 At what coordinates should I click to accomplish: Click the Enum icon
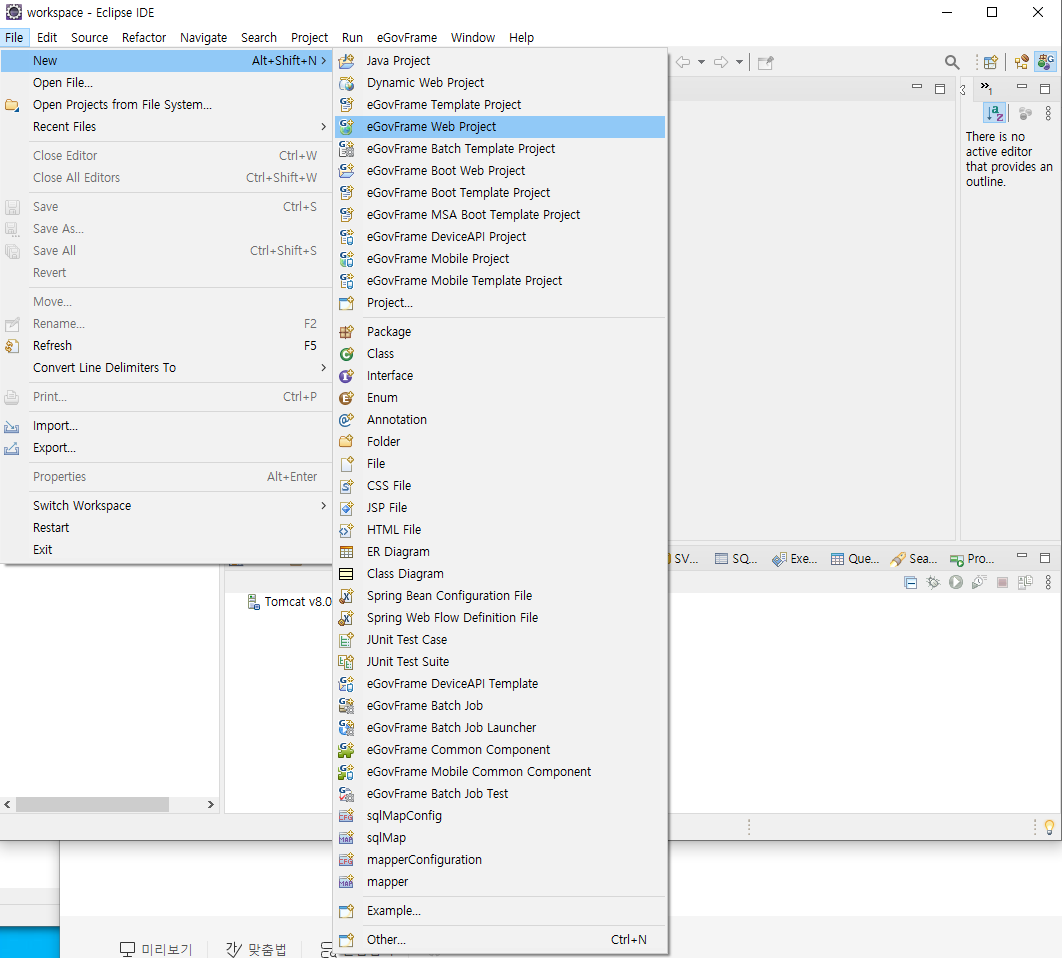[x=346, y=398]
